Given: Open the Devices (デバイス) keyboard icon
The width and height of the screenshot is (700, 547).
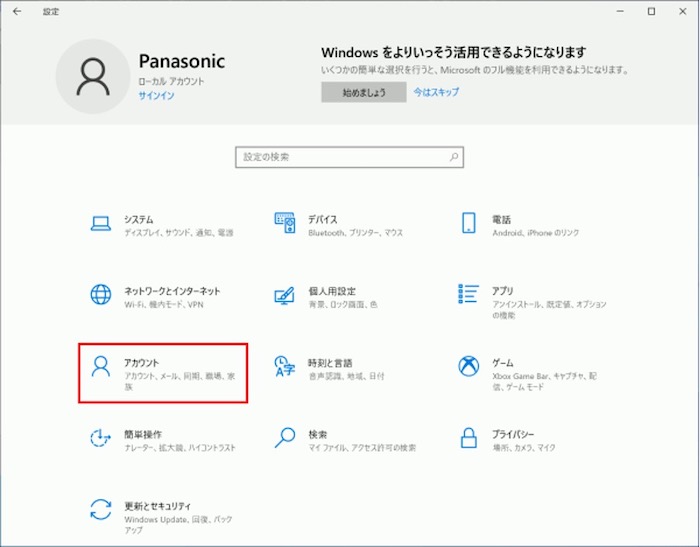Looking at the screenshot, I should pyautogui.click(x=284, y=223).
